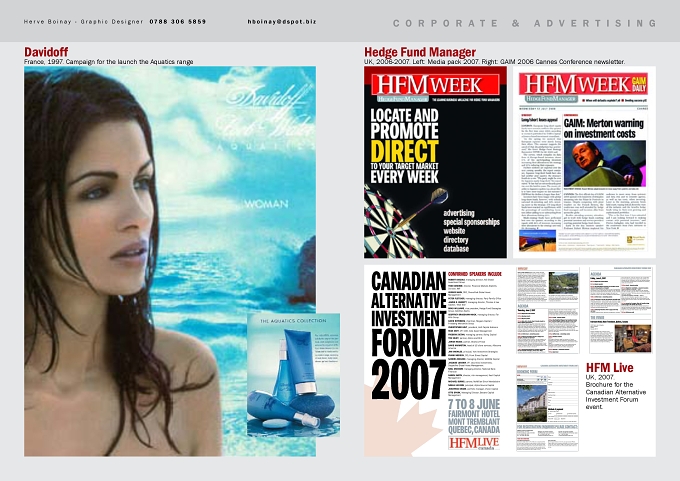Select the phone number 0788 306 5859

pos(178,22)
